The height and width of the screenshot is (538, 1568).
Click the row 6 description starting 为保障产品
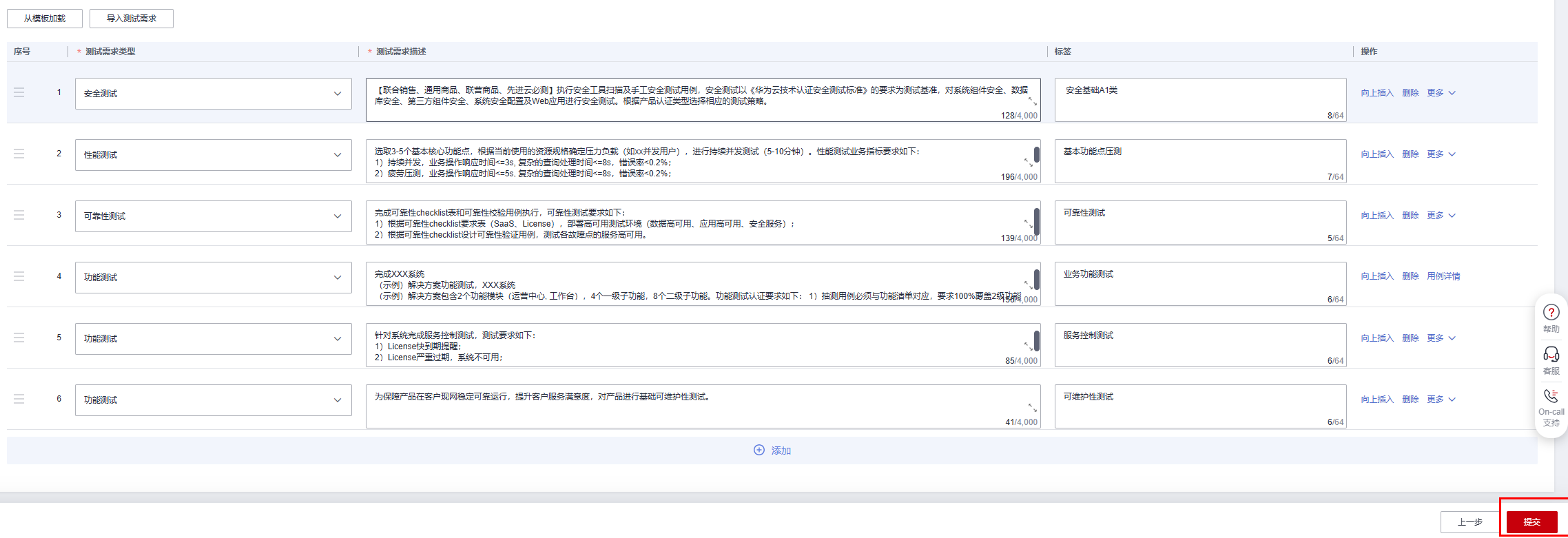click(703, 406)
